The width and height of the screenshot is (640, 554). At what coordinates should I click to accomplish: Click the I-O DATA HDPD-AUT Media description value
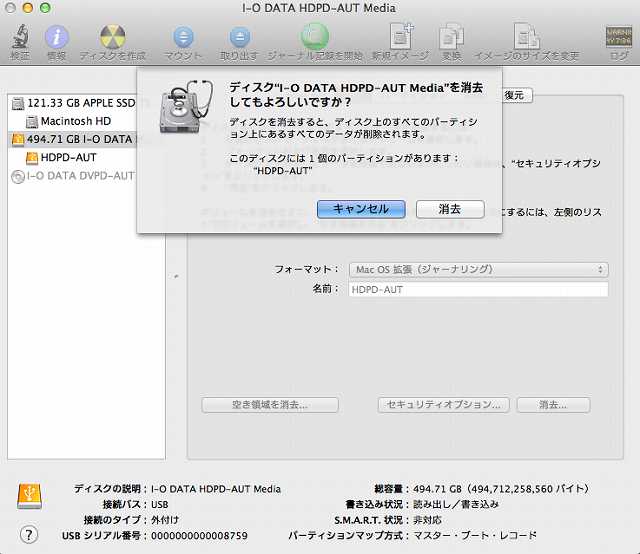(216, 489)
